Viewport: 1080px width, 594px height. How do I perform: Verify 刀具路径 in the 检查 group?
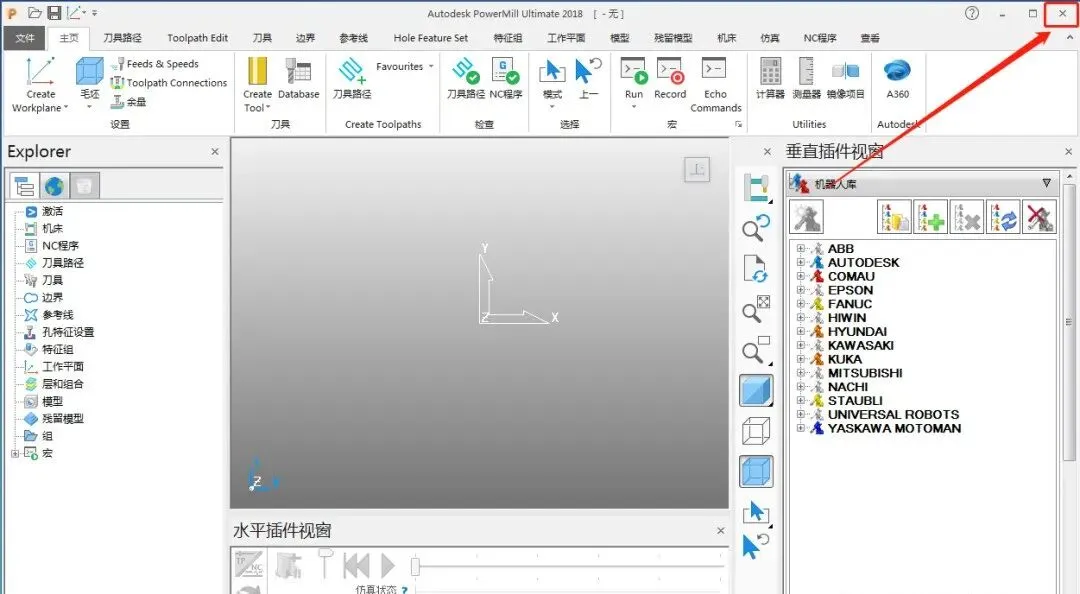pos(466,79)
